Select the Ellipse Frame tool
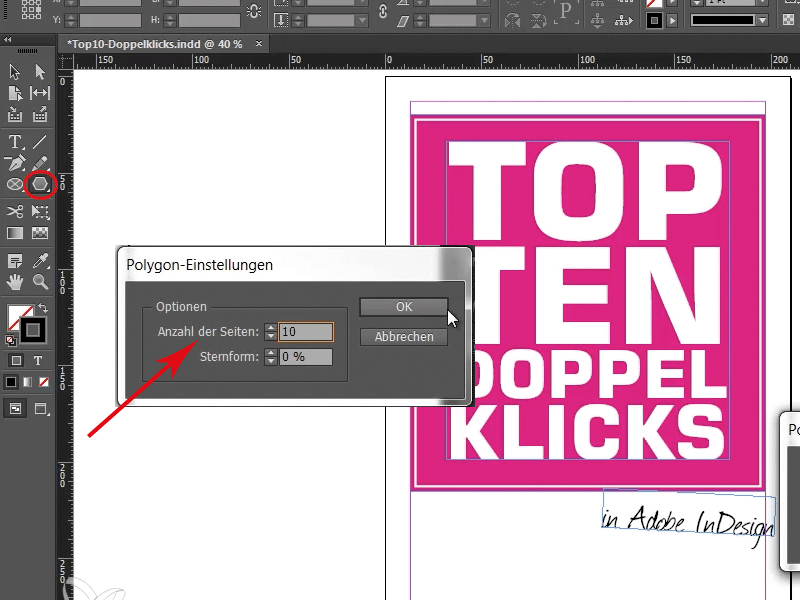Screen dimensions: 800x600 [15, 184]
